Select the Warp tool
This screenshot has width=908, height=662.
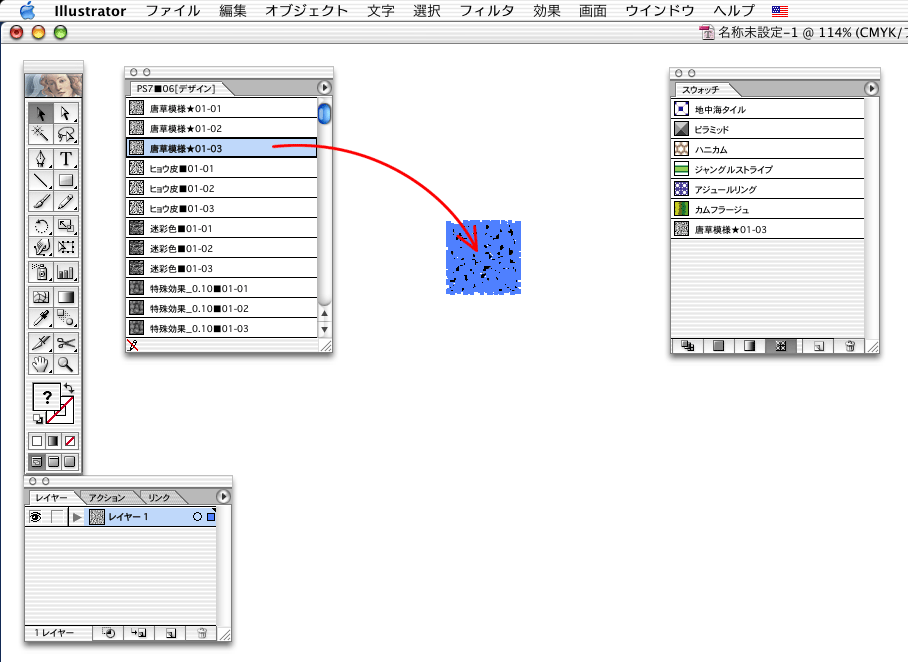pyautogui.click(x=41, y=247)
